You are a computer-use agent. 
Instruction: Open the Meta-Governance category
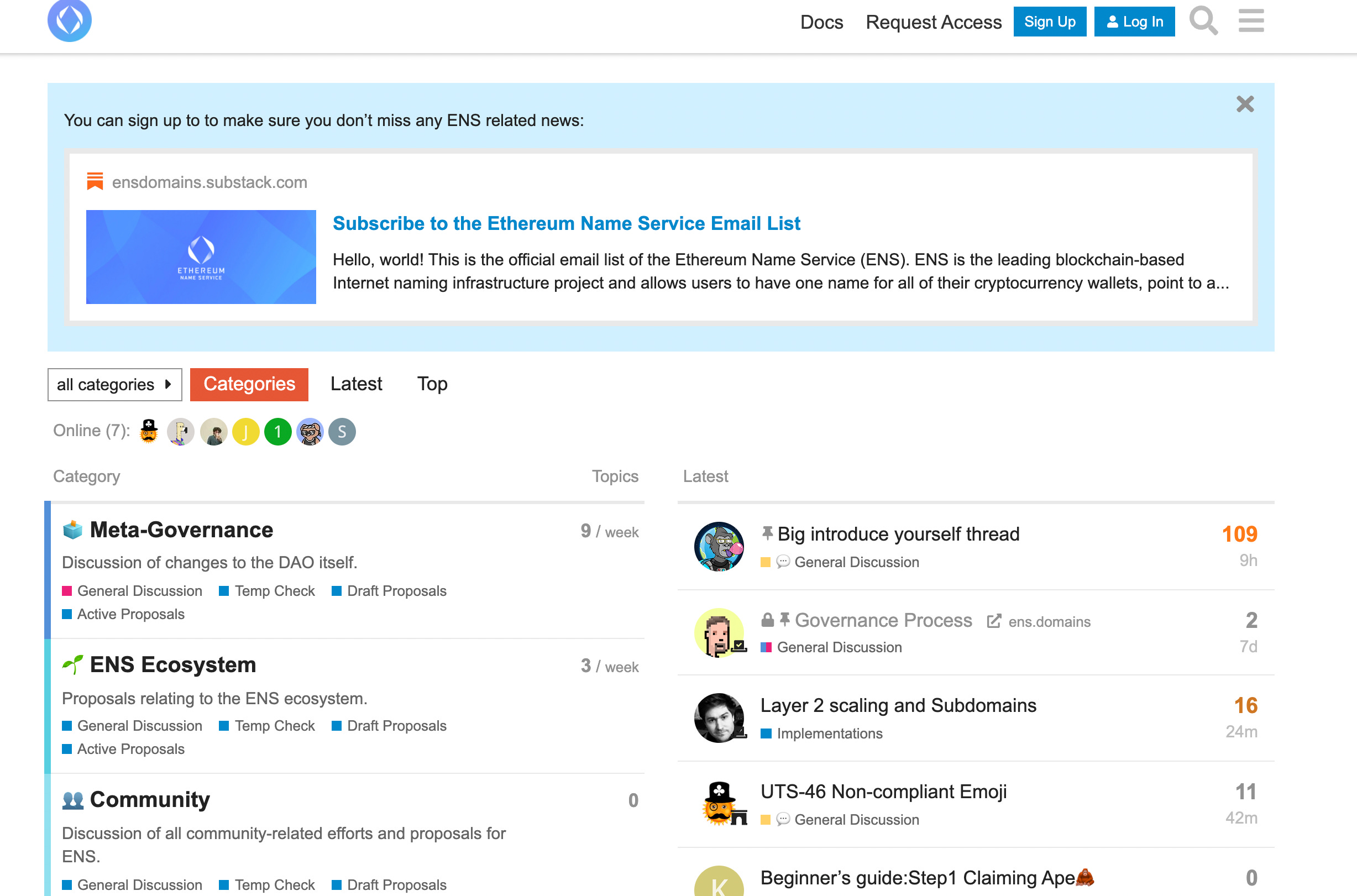point(181,530)
